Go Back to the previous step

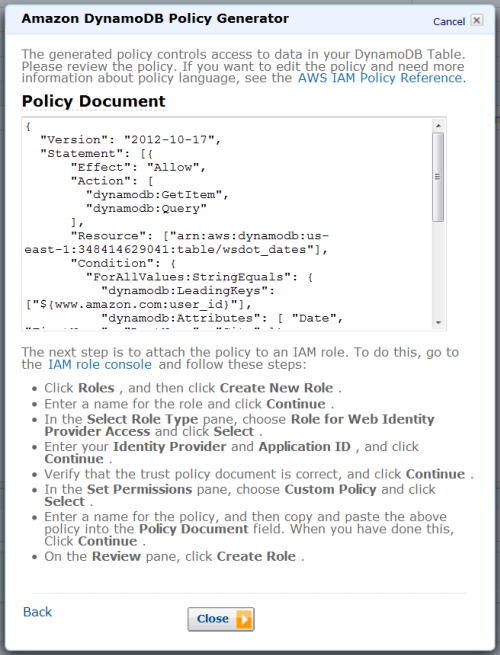pyautogui.click(x=37, y=612)
